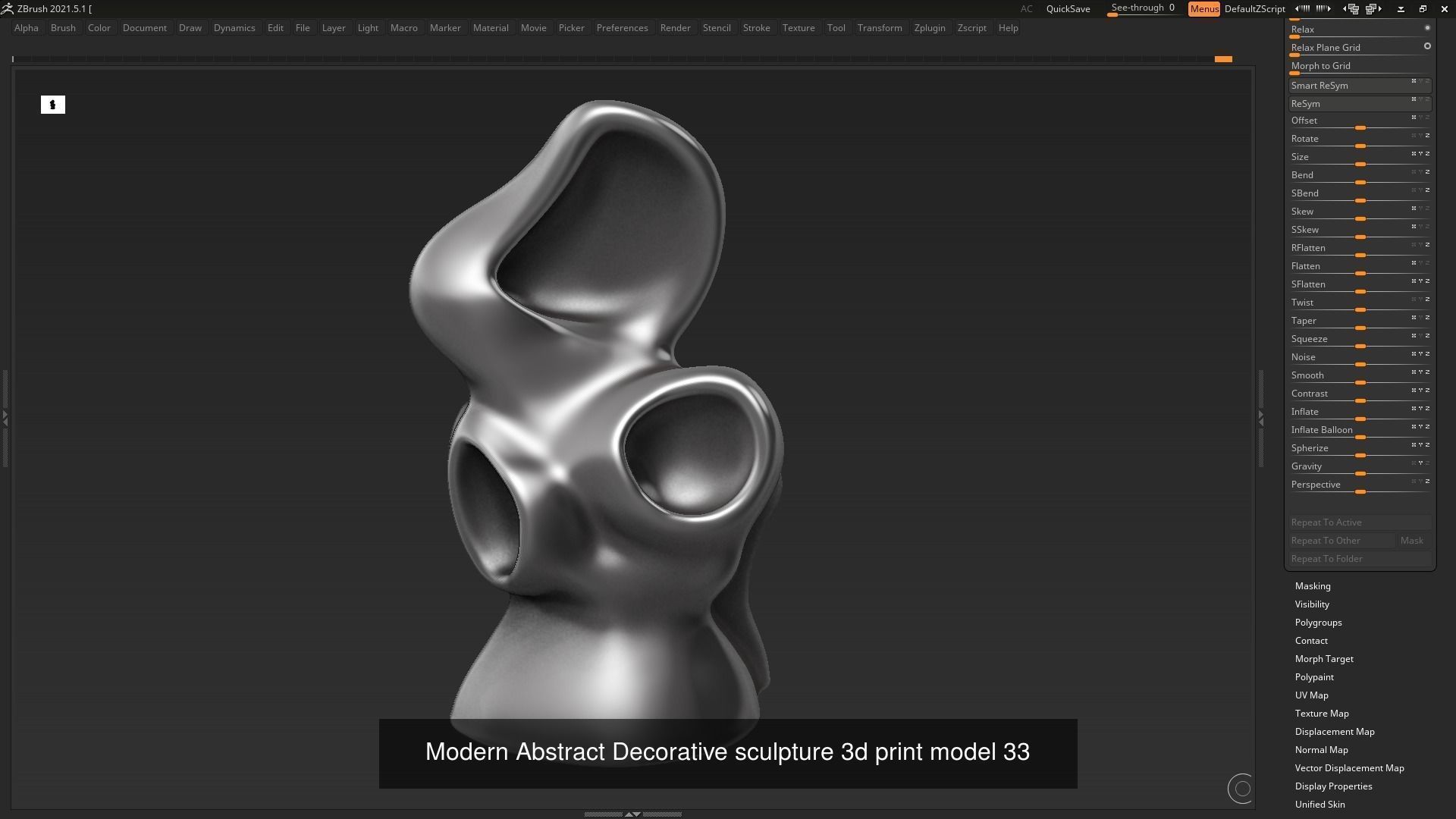Click the Morph to Grid slider

(x=1360, y=67)
